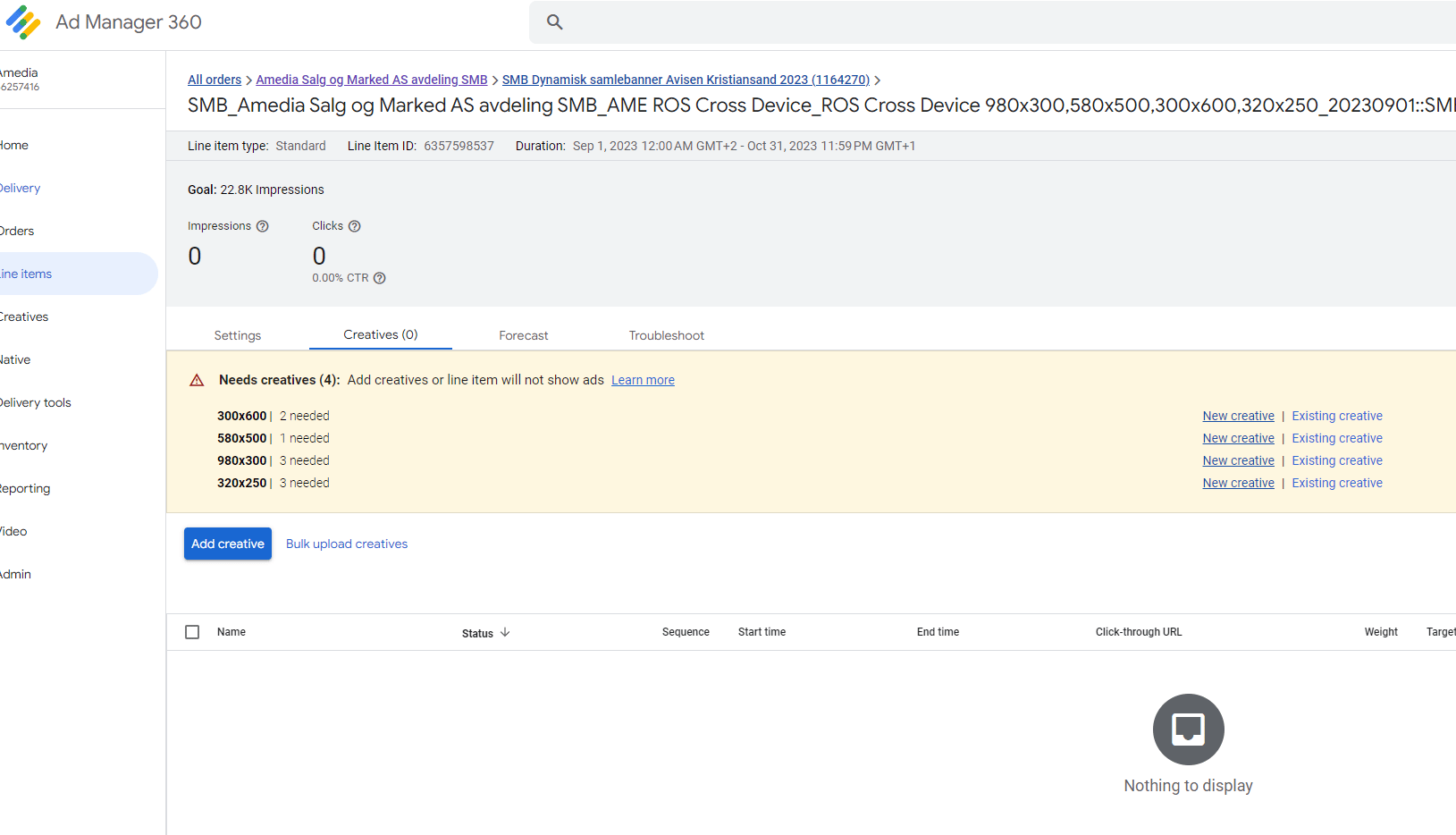This screenshot has height=835, width=1456.
Task: Go to Home in sidebar
Action: pos(14,145)
